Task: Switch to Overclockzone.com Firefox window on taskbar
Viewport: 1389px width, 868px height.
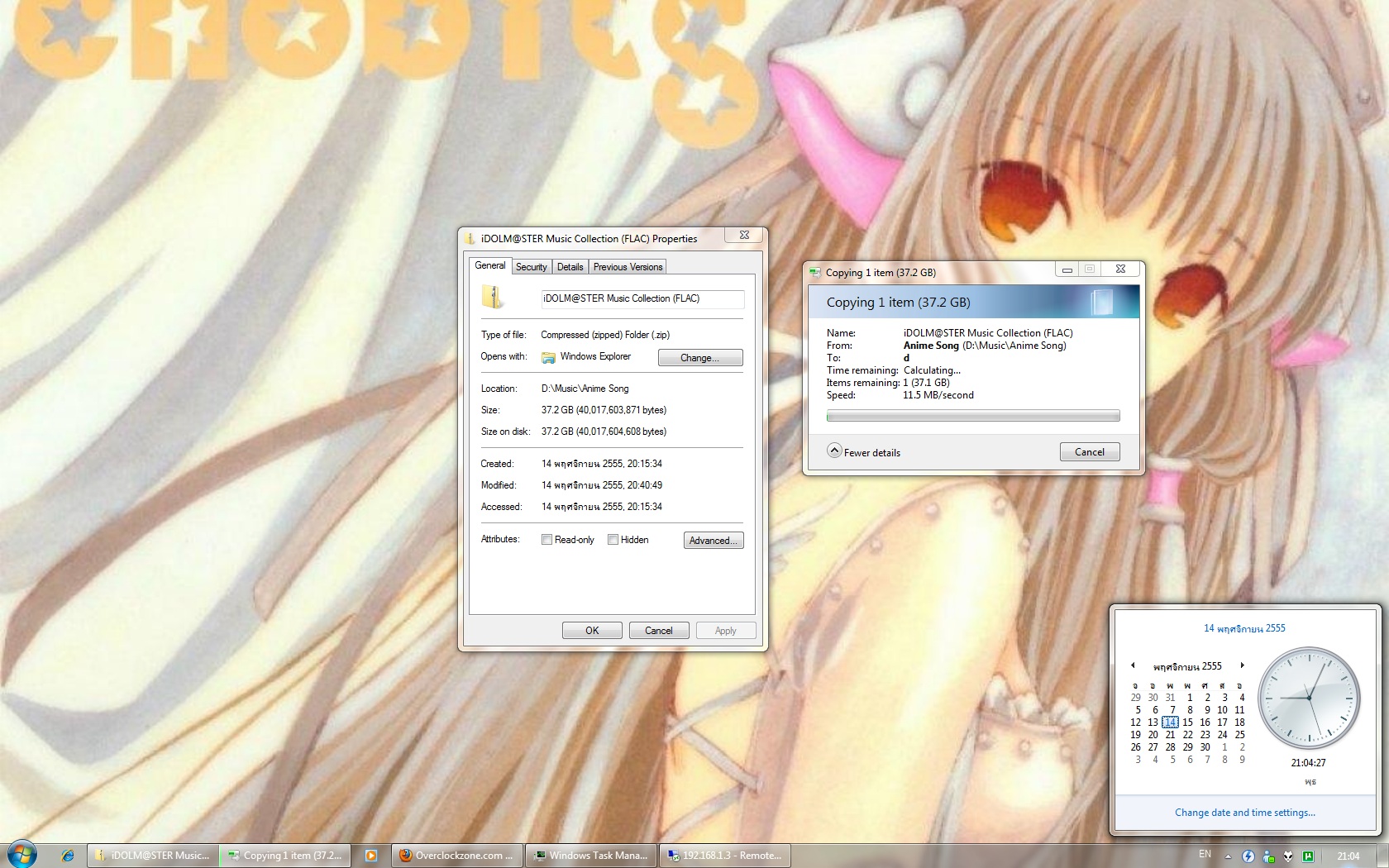Action: tap(456, 856)
